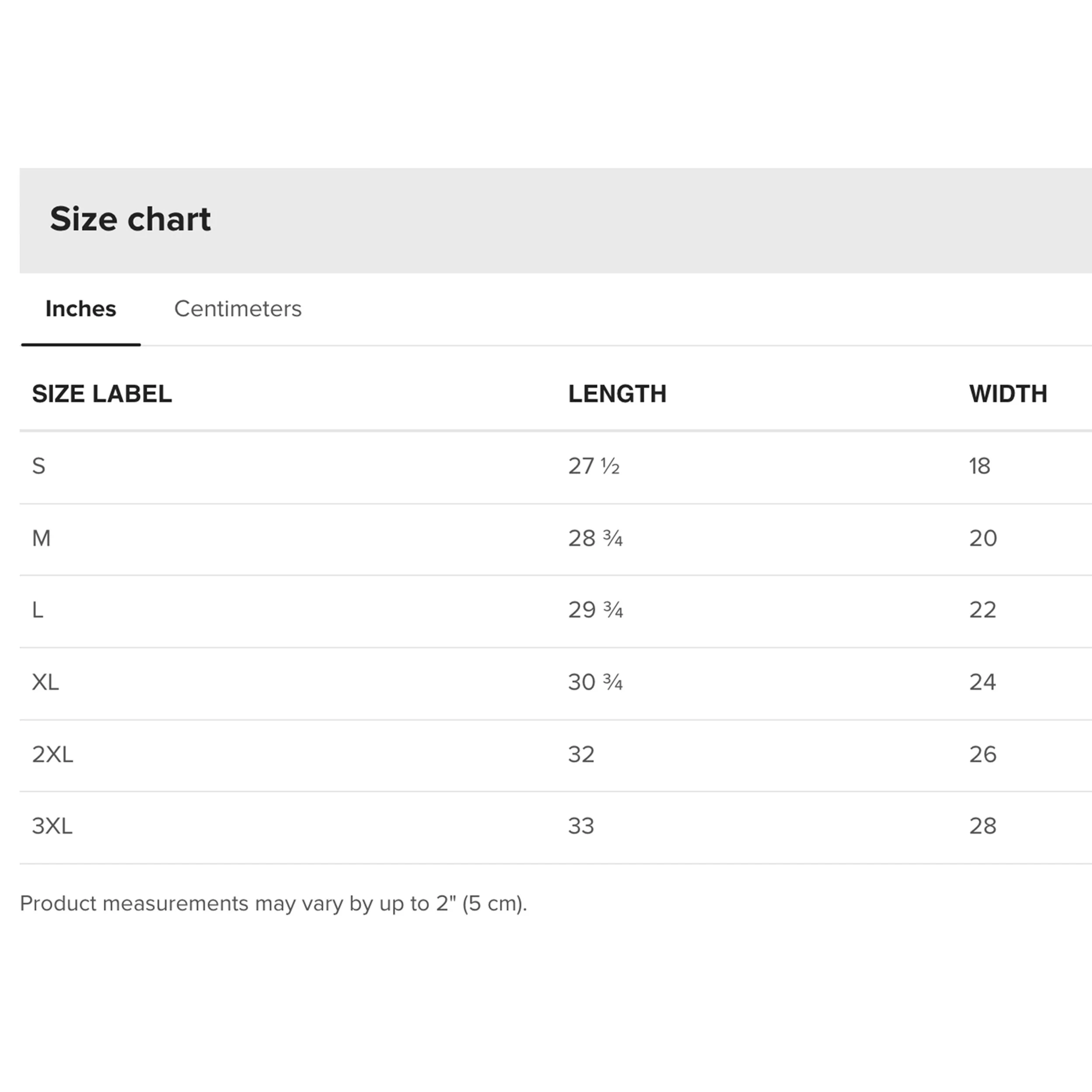
Task: Click the 29 ¾ length value
Action: (596, 610)
